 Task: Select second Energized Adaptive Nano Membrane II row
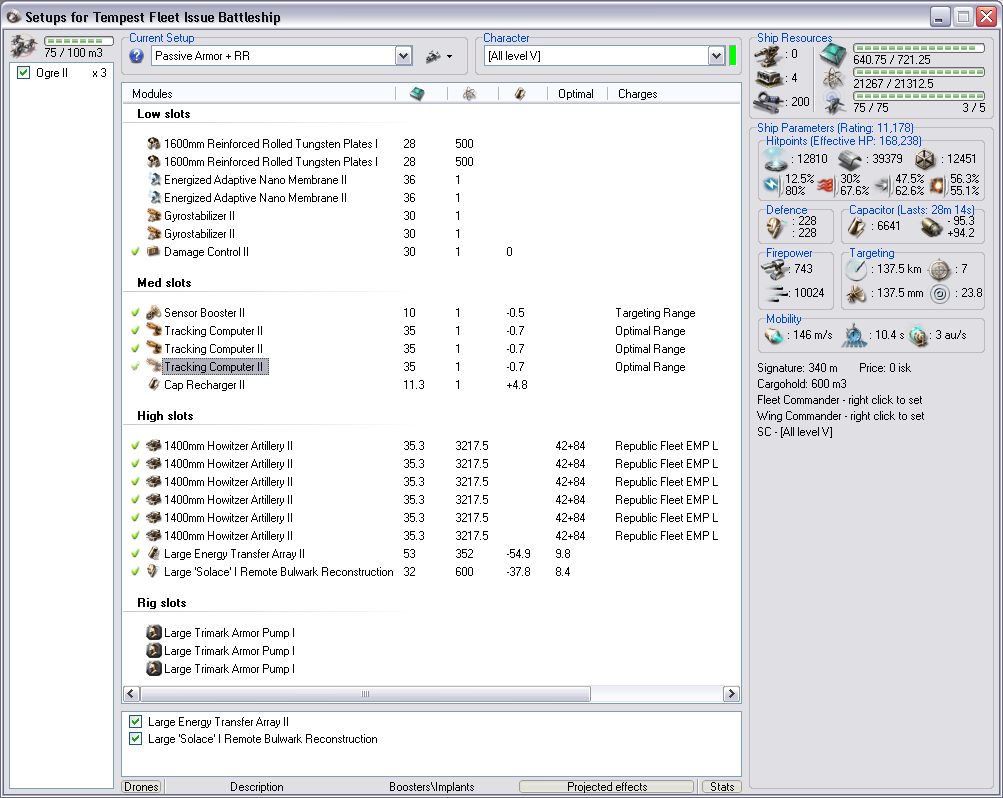click(431, 198)
